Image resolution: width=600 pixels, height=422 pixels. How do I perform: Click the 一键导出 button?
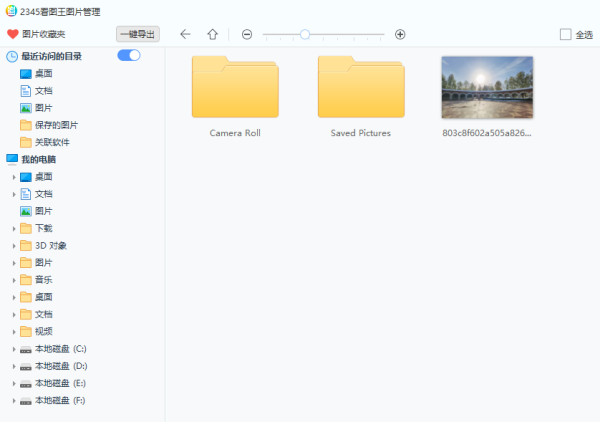coord(137,34)
